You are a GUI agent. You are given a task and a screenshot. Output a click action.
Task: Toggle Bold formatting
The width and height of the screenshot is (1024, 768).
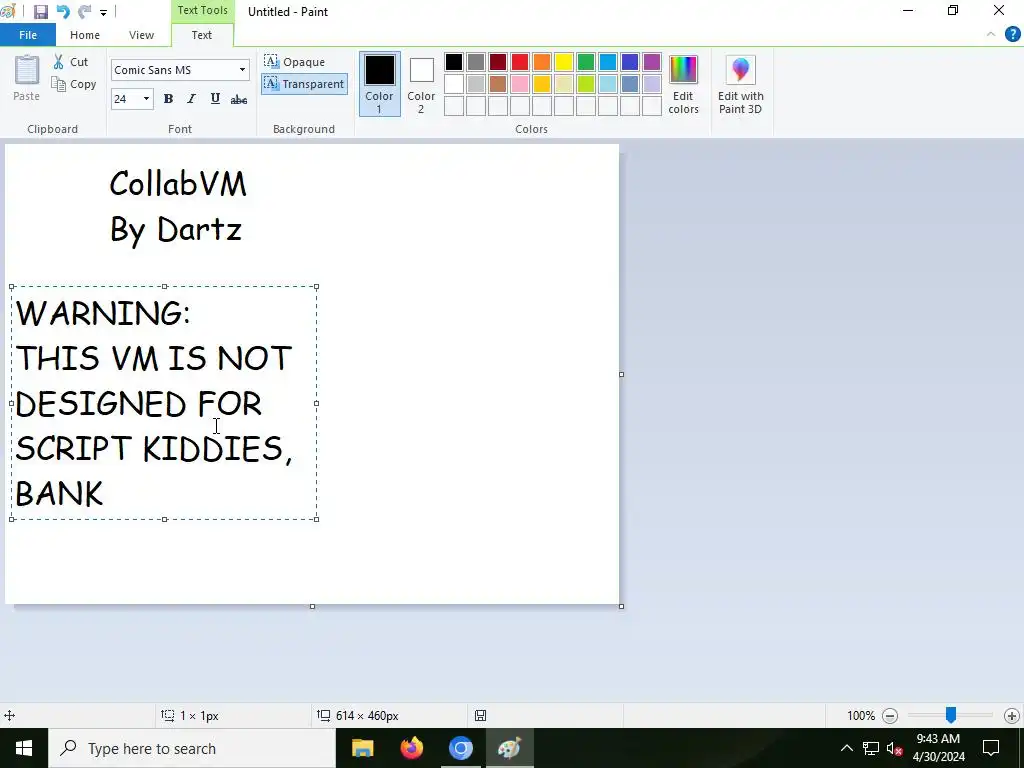[x=168, y=99]
